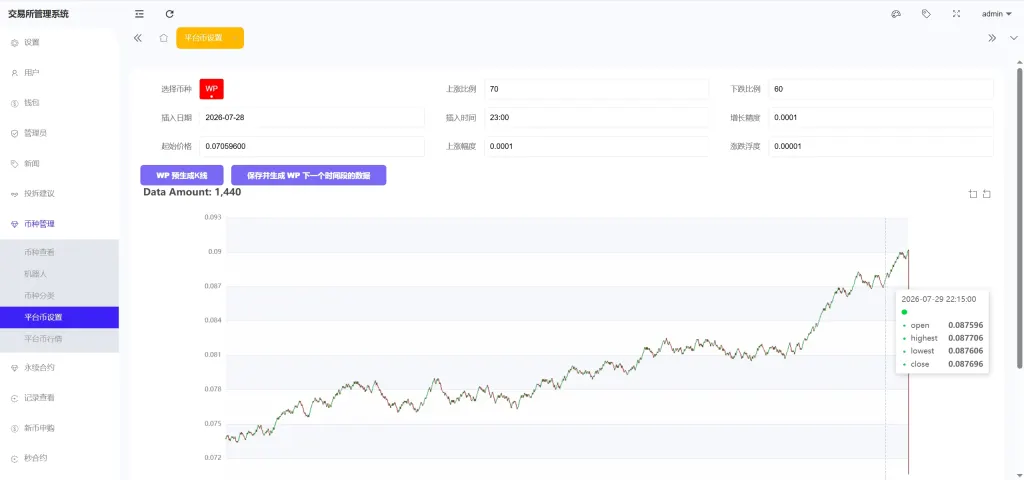Screen dimensions: 1024x480
Task: Collapse the 币种管理 sidebar group
Action: coord(59,224)
